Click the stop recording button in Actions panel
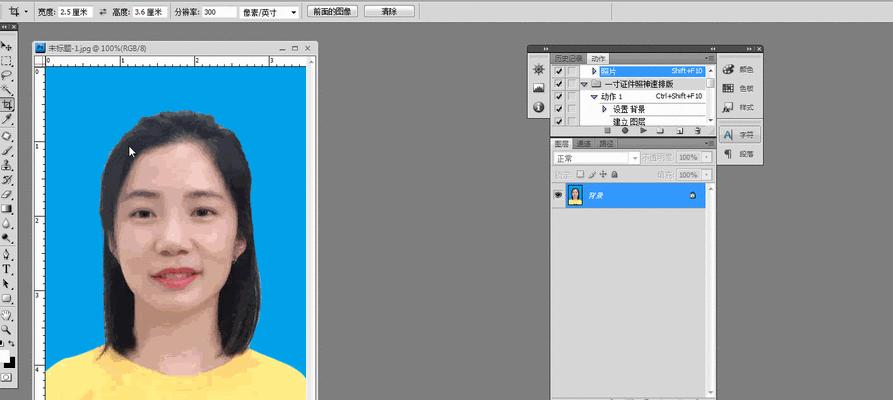Viewport: 893px width, 400px height. coord(607,130)
